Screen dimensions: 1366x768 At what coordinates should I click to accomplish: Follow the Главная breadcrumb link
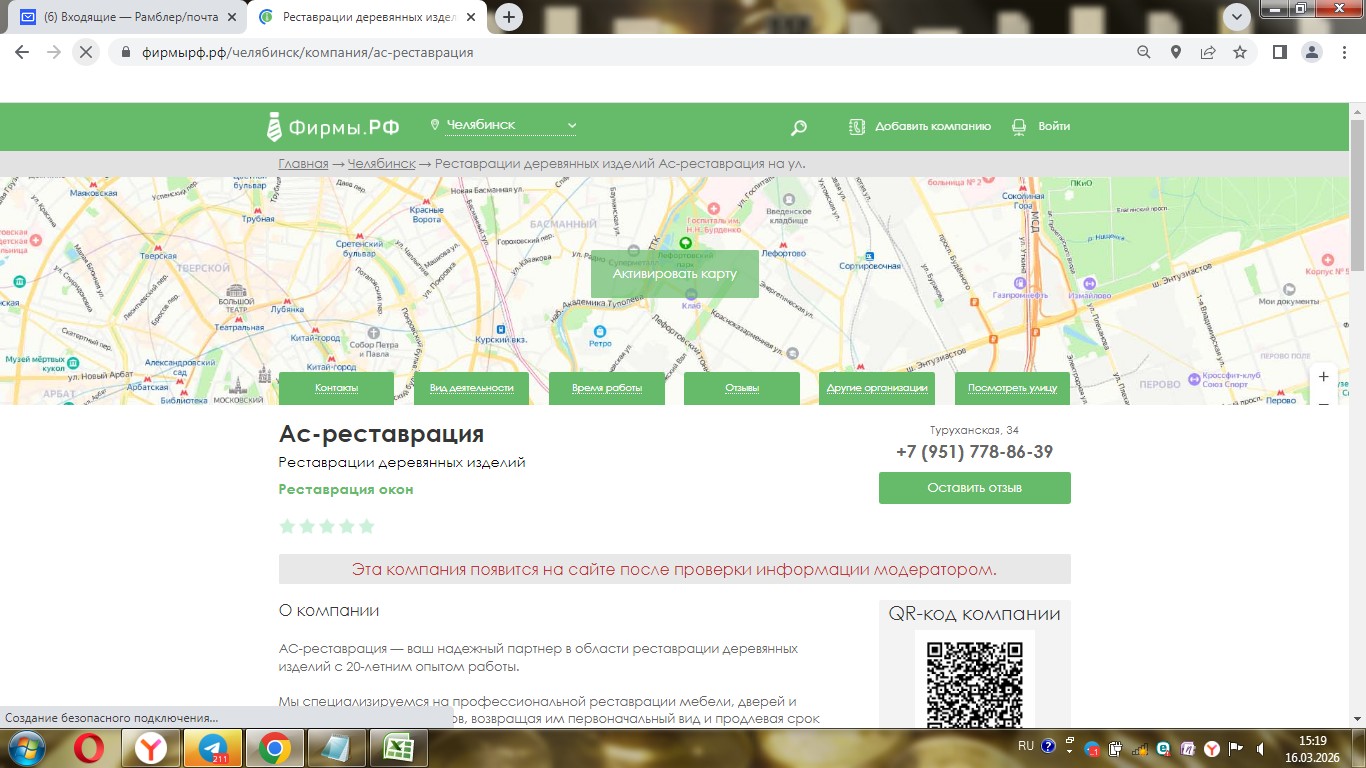pos(303,164)
